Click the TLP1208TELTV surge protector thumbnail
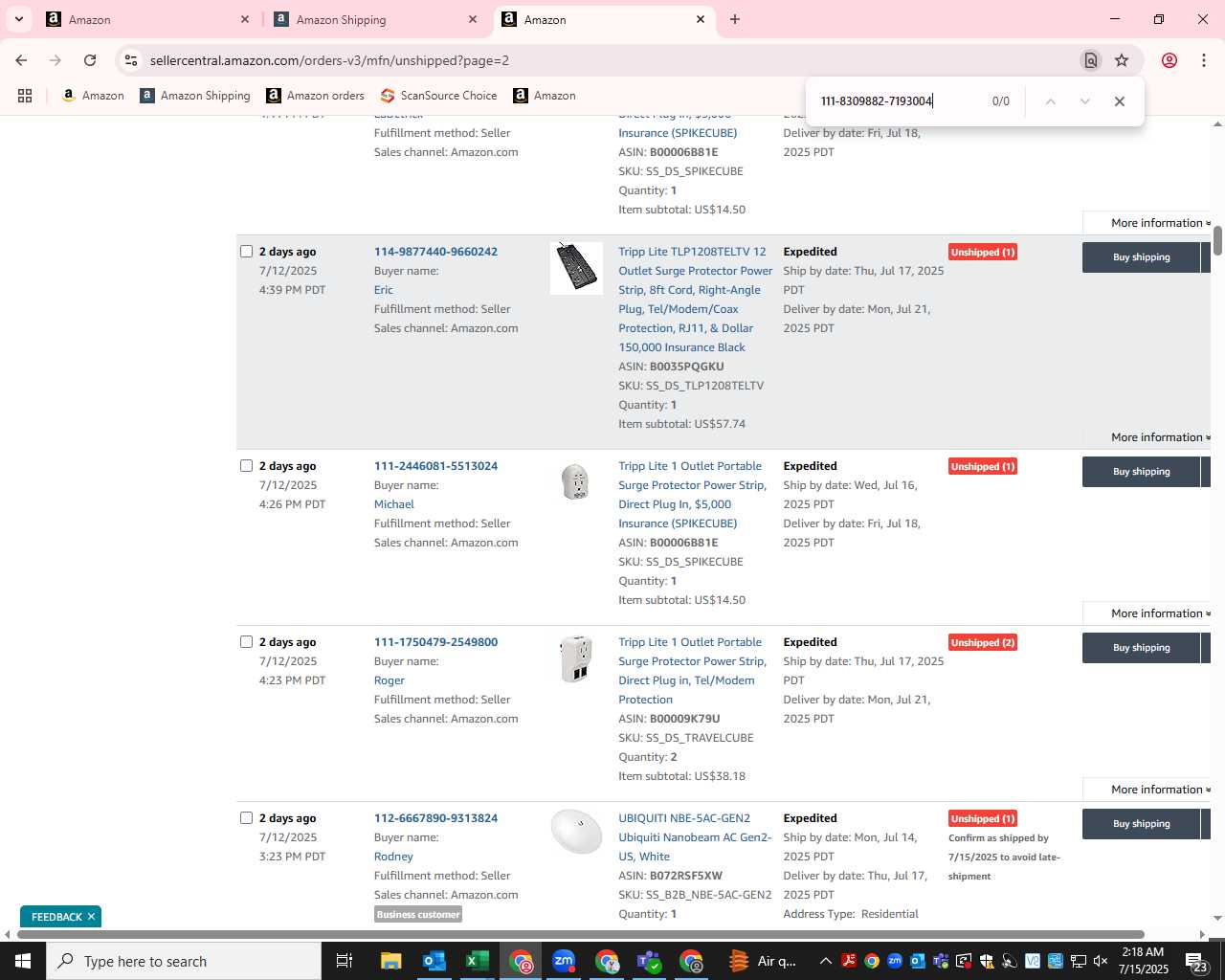 pos(576,268)
